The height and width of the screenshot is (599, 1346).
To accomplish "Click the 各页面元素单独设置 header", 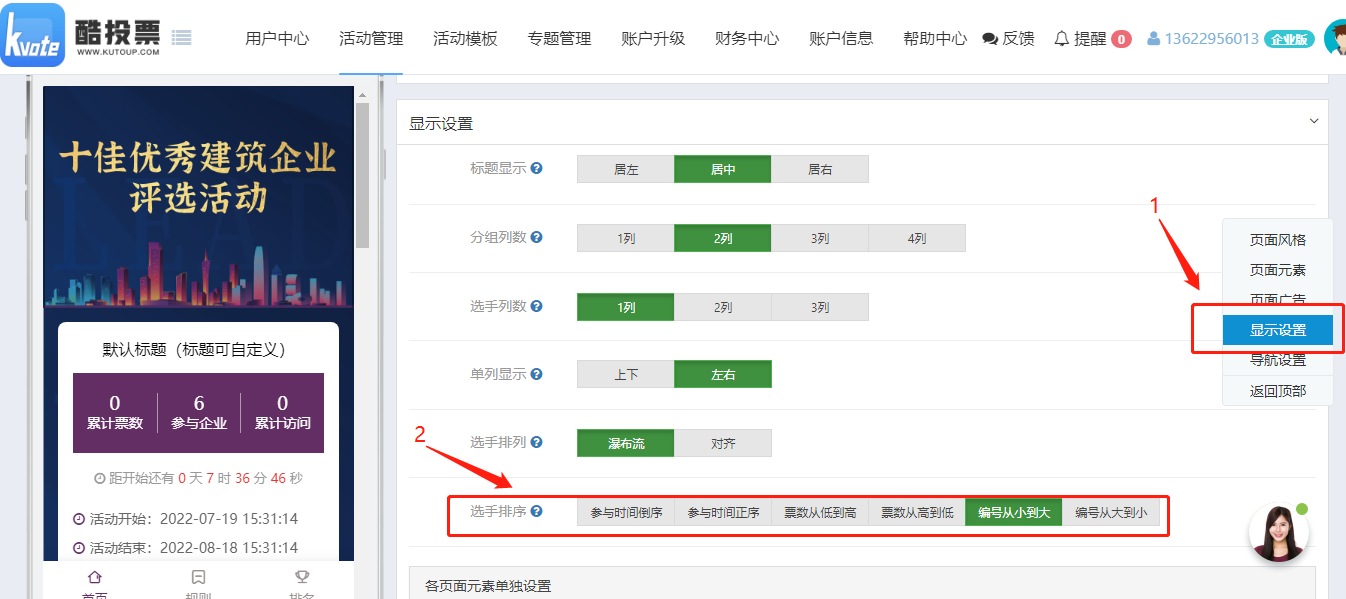I will coord(862,586).
